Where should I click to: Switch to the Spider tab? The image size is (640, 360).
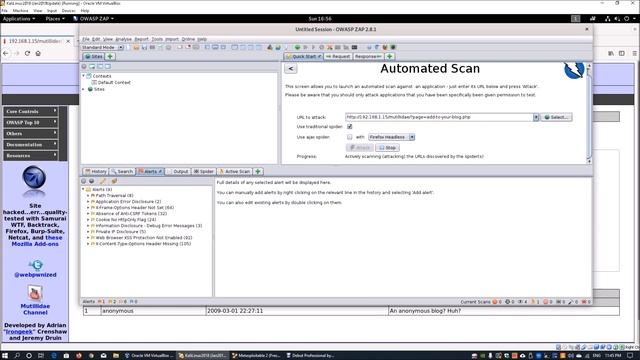[204, 171]
